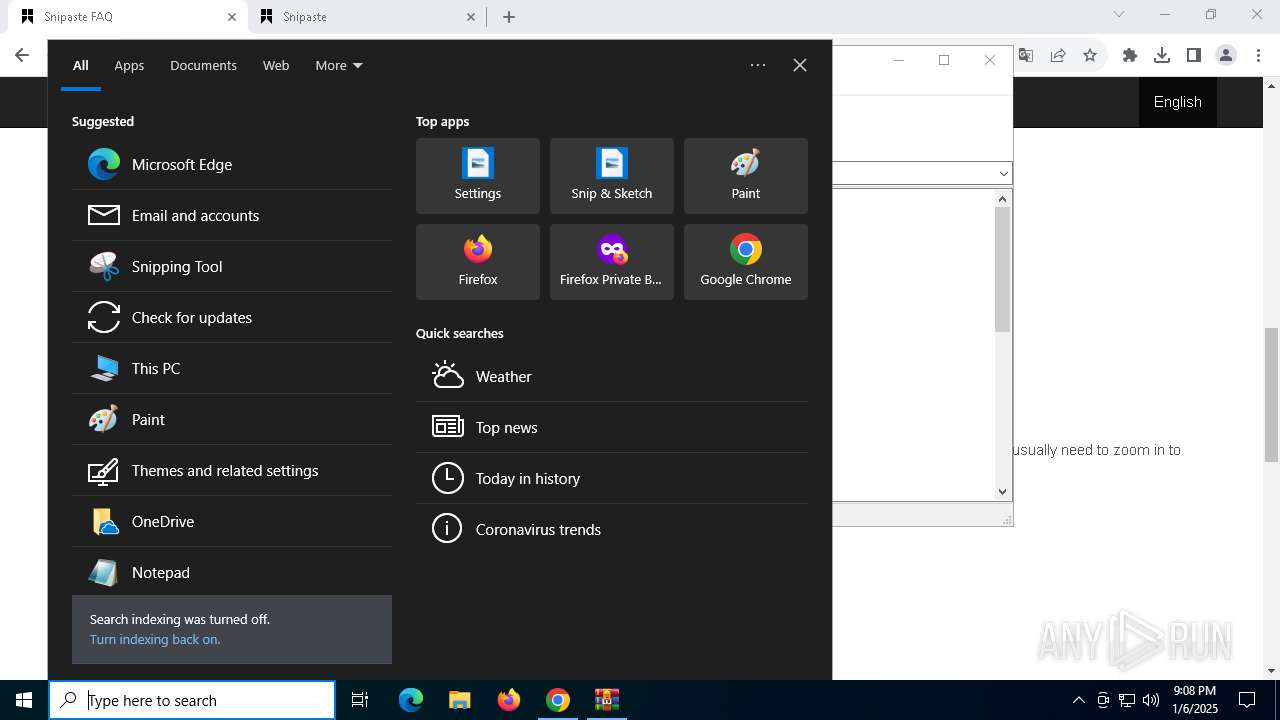The height and width of the screenshot is (720, 1280).
Task: Open File Explorer on taskbar
Action: pos(459,700)
